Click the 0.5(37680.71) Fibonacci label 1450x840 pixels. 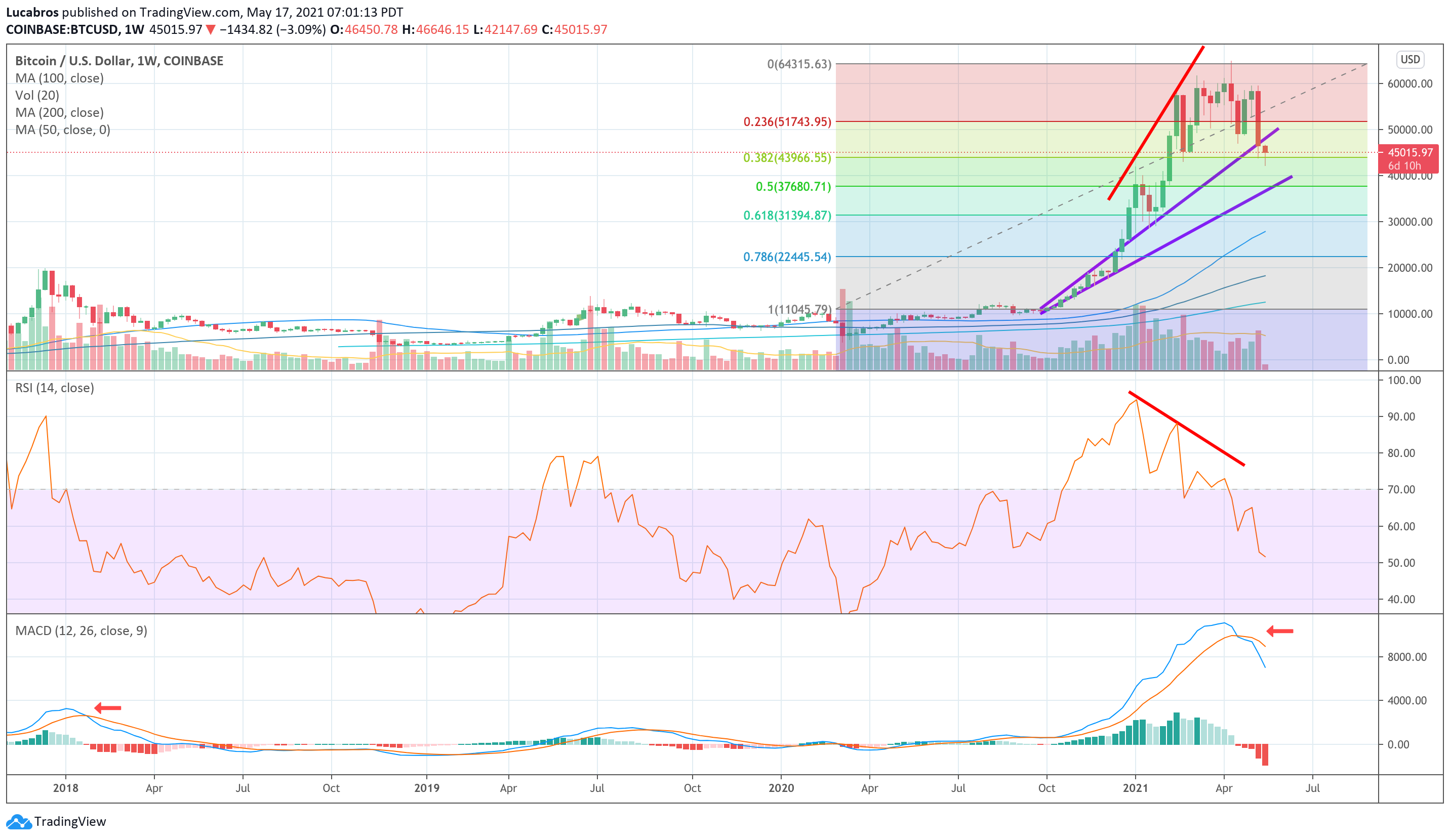point(793,186)
